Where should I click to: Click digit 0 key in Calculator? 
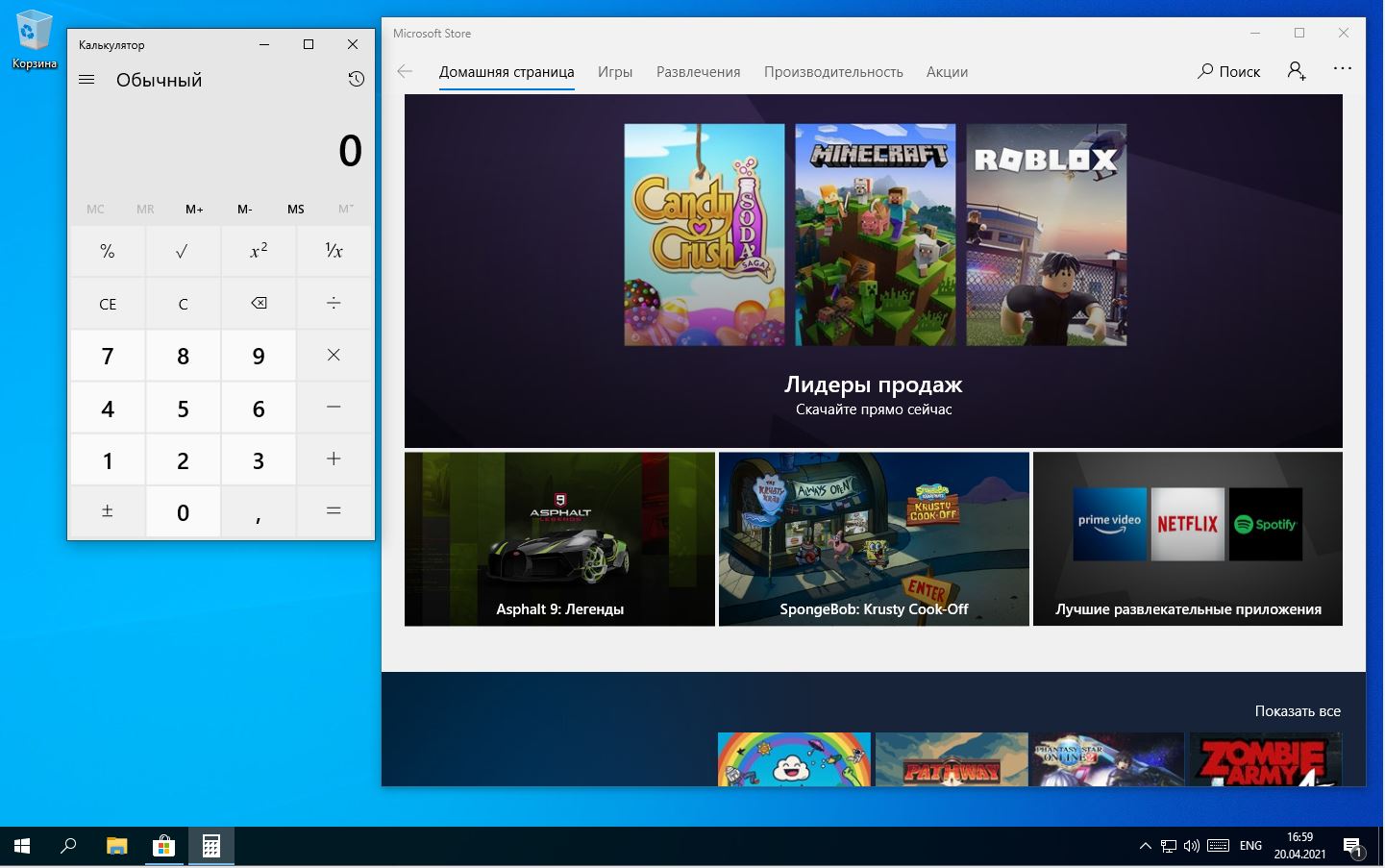click(183, 511)
